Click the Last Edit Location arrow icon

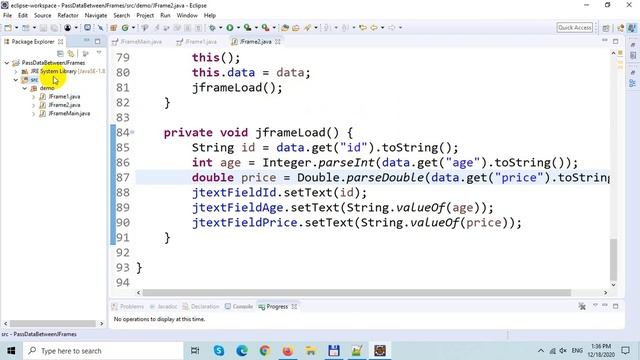click(363, 28)
